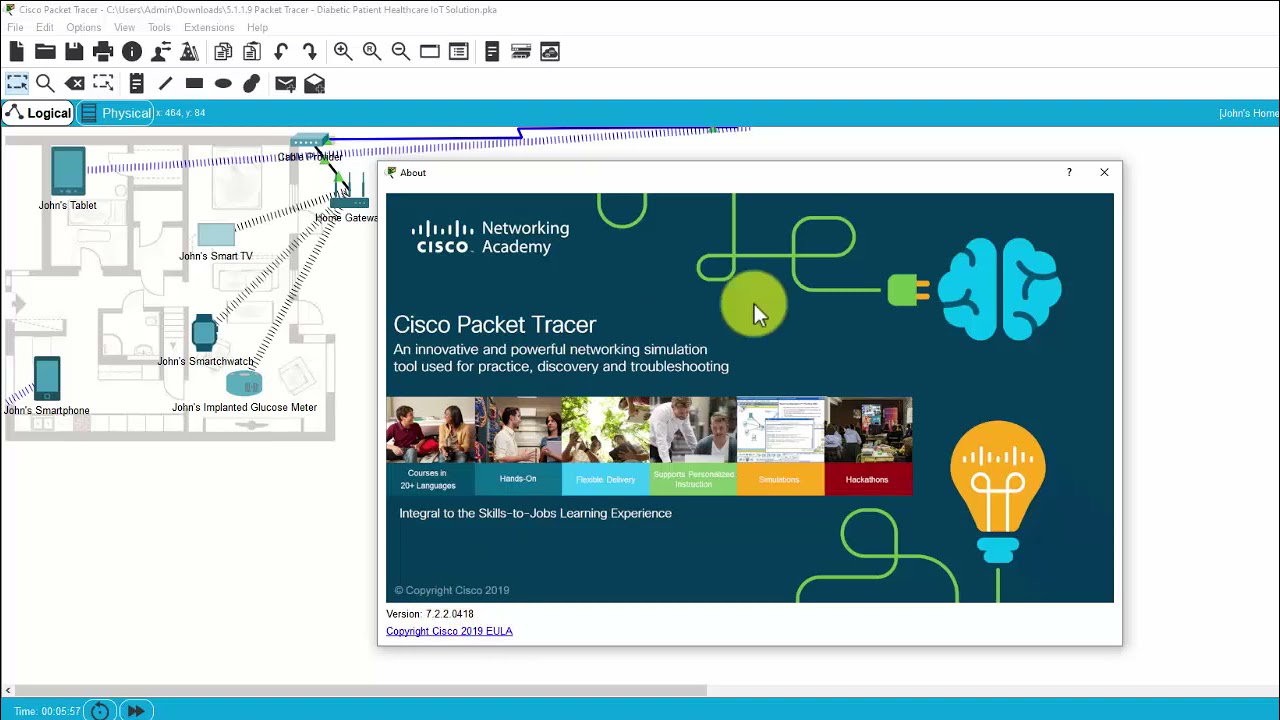
Task: Open a file using the folder icon
Action: coord(45,52)
